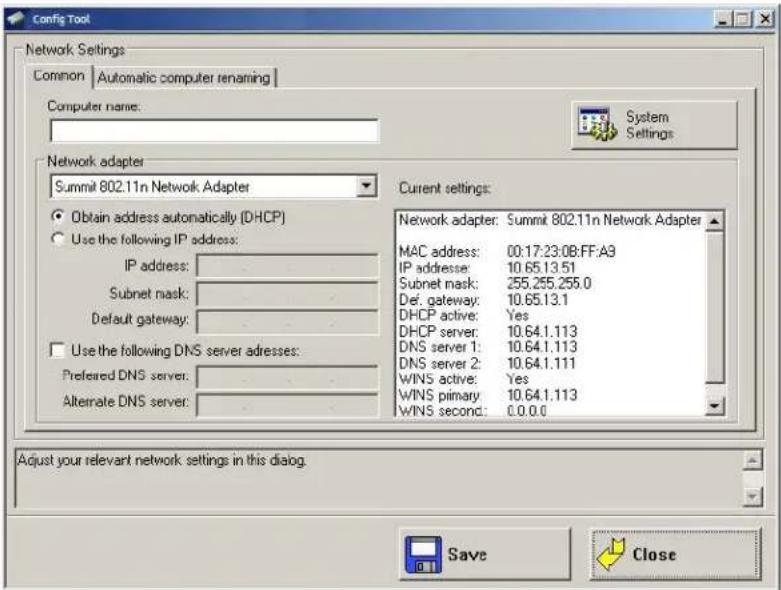Click the subnet mask value 255.255.255.0

[549, 283]
